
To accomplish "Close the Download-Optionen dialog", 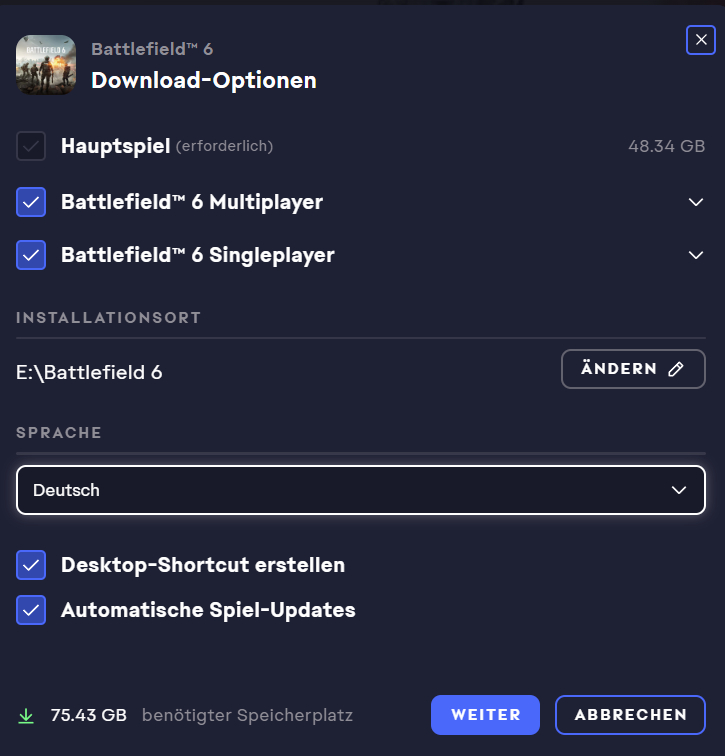I will [700, 40].
